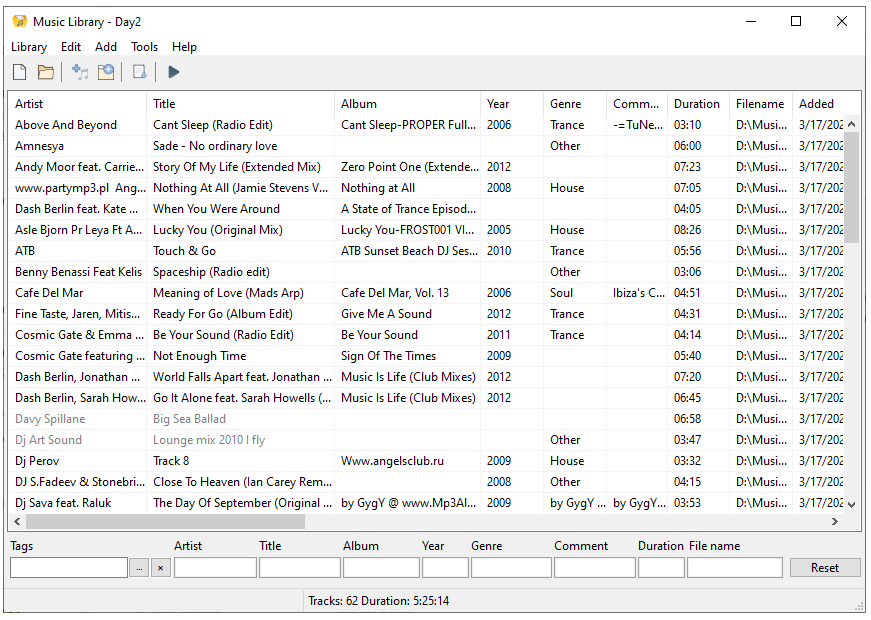Screen dimensions: 871x620
Task: Click the Reset filters button
Action: (824, 568)
